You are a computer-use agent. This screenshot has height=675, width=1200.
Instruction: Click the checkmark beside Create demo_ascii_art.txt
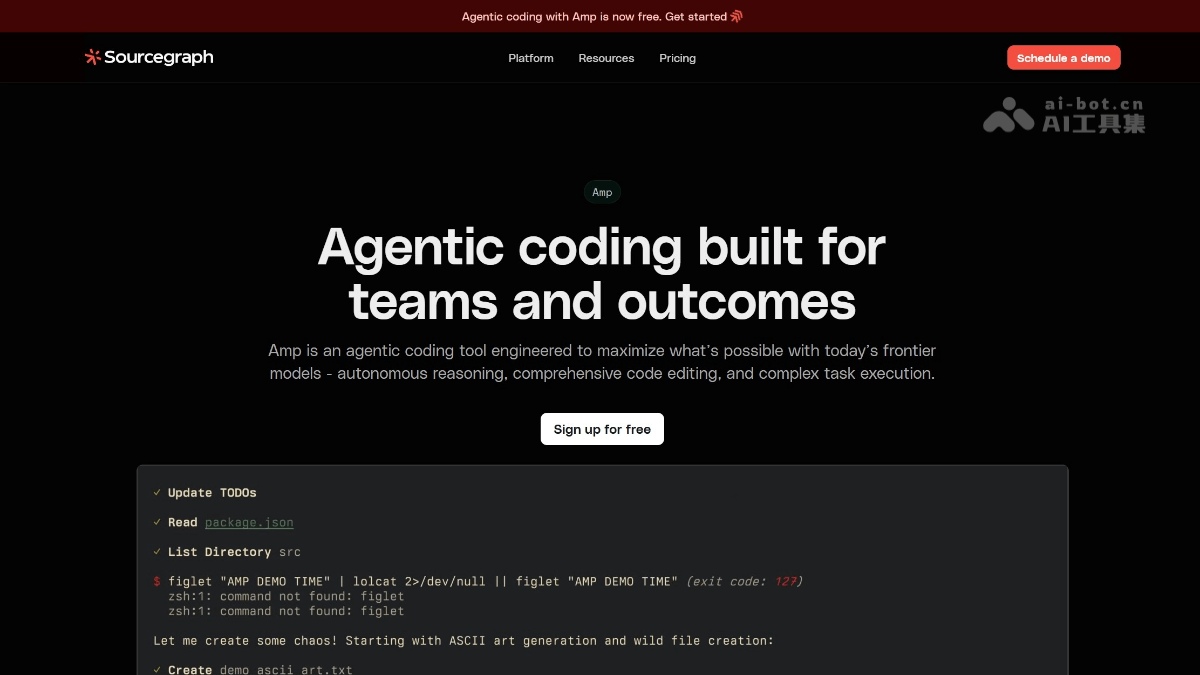click(157, 669)
